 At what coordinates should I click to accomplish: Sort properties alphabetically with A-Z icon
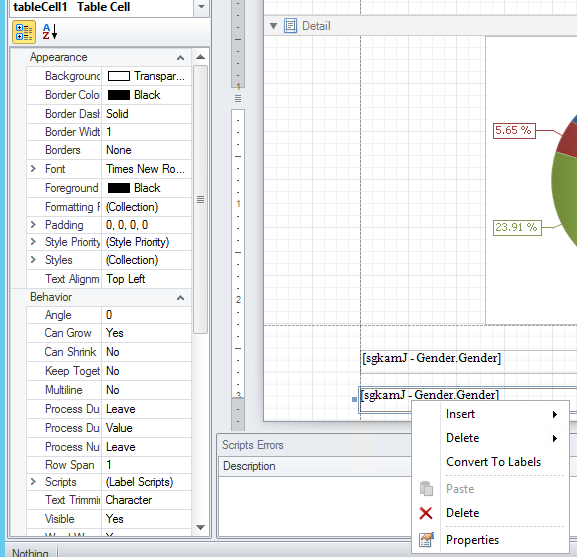(x=50, y=32)
